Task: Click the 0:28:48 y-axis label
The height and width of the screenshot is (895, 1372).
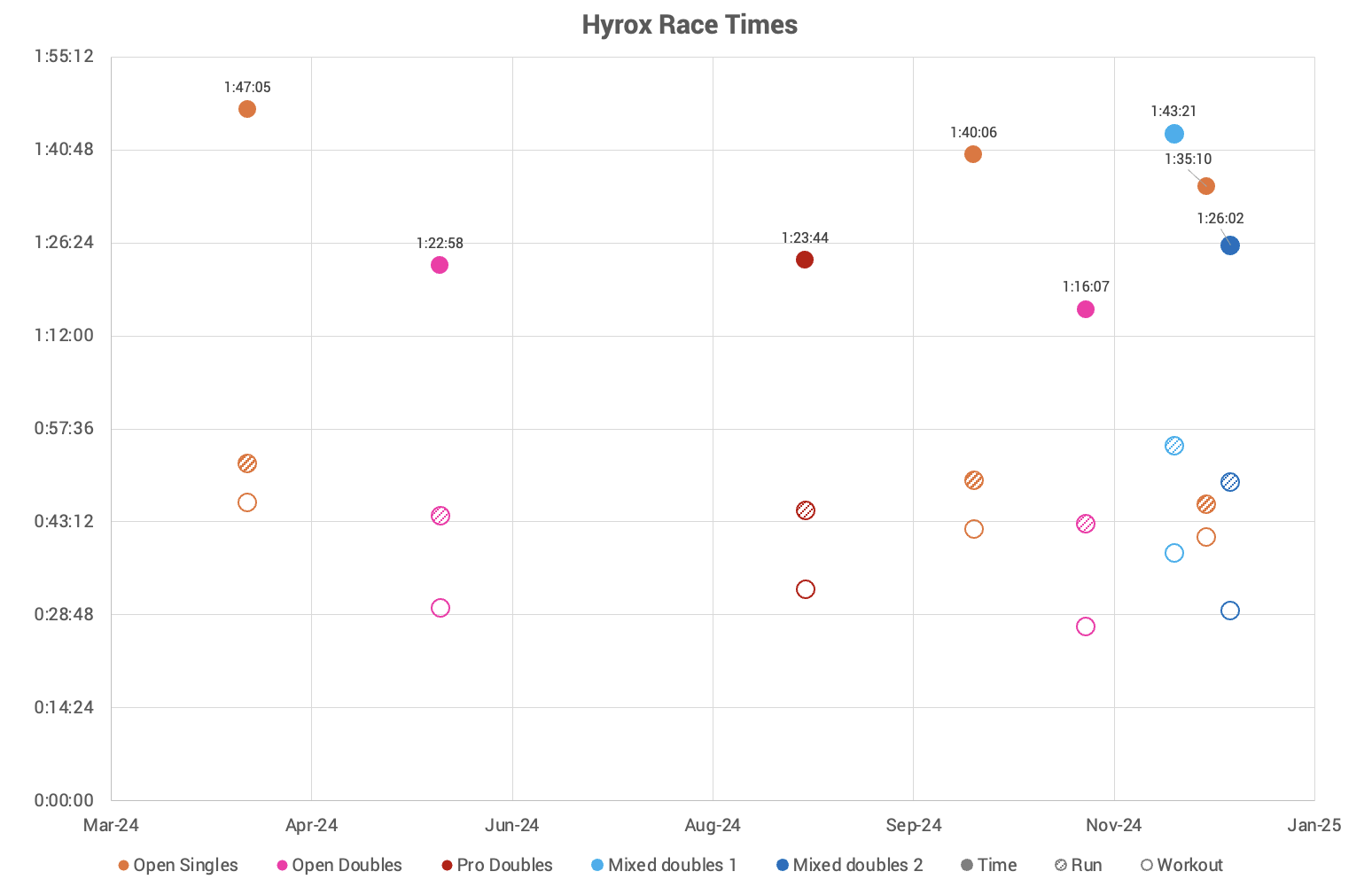Action: [x=64, y=614]
